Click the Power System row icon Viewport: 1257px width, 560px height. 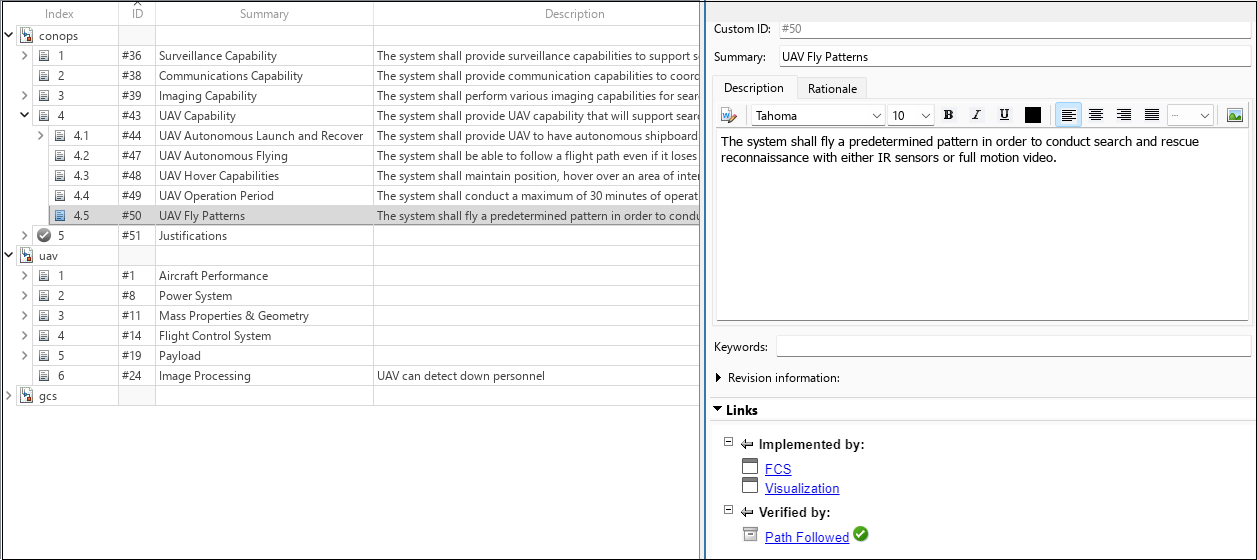(x=44, y=296)
